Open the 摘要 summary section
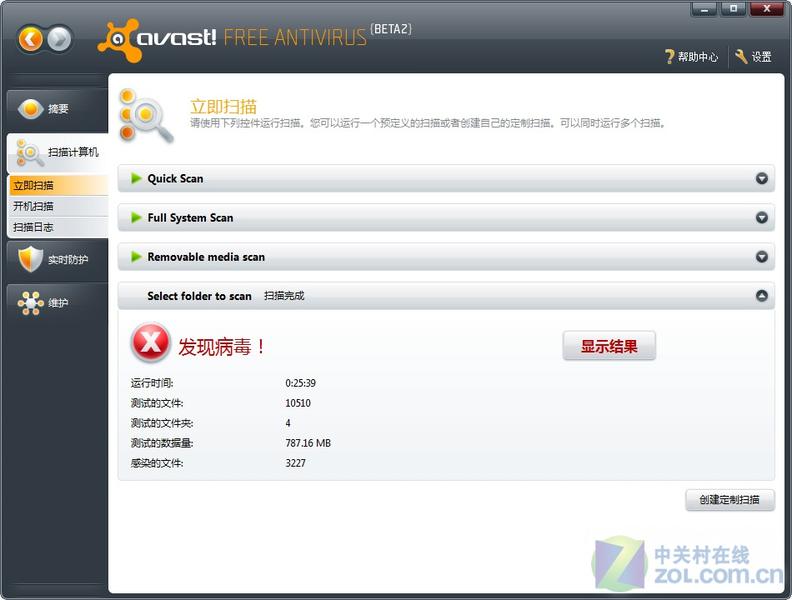Viewport: 792px width, 600px height. tap(57, 109)
